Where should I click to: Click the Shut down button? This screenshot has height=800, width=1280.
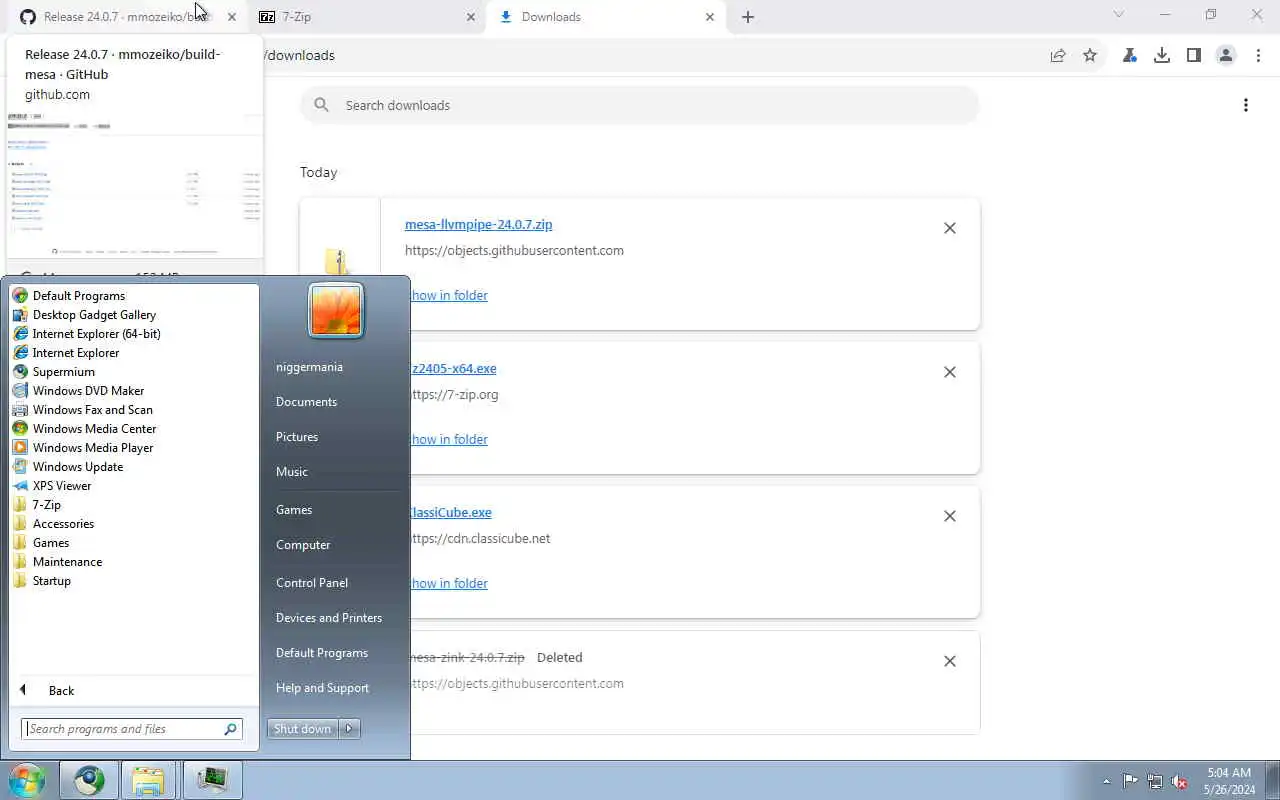point(303,729)
